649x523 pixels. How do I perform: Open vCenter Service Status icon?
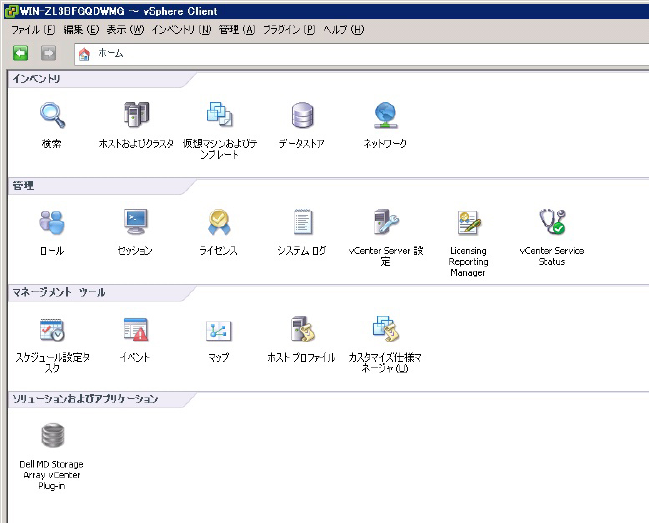(552, 221)
